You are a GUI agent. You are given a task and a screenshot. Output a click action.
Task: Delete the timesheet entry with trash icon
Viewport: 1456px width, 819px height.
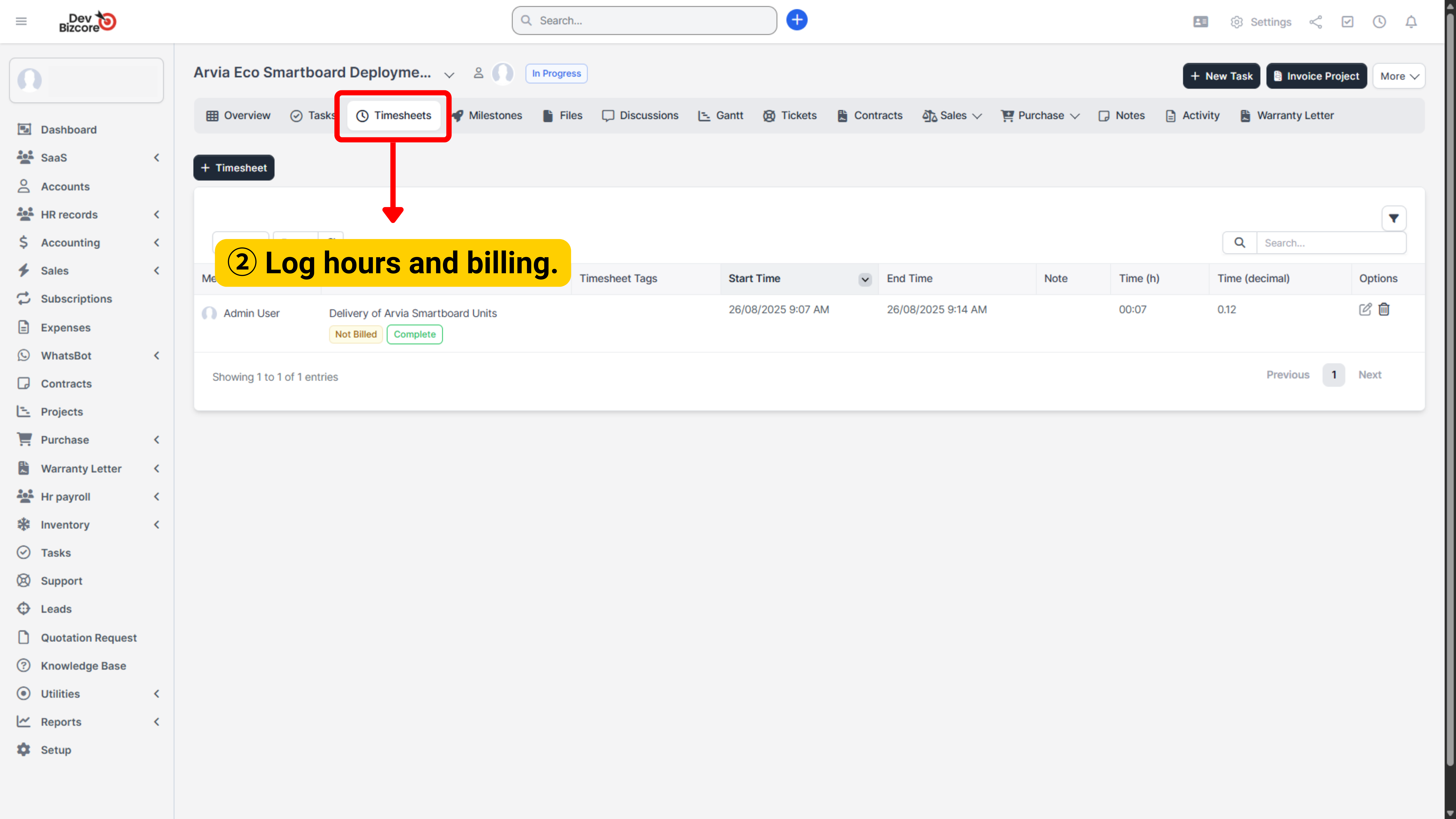[1384, 309]
